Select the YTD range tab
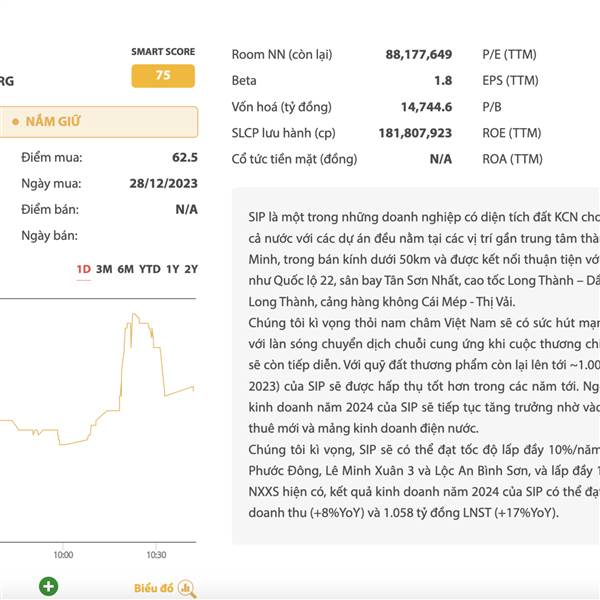600x600 pixels. (x=150, y=269)
